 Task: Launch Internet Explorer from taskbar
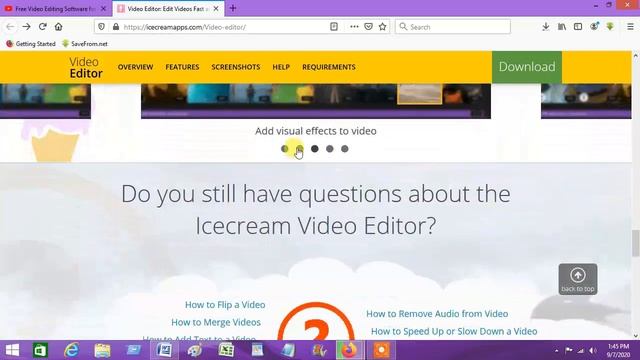coord(71,350)
